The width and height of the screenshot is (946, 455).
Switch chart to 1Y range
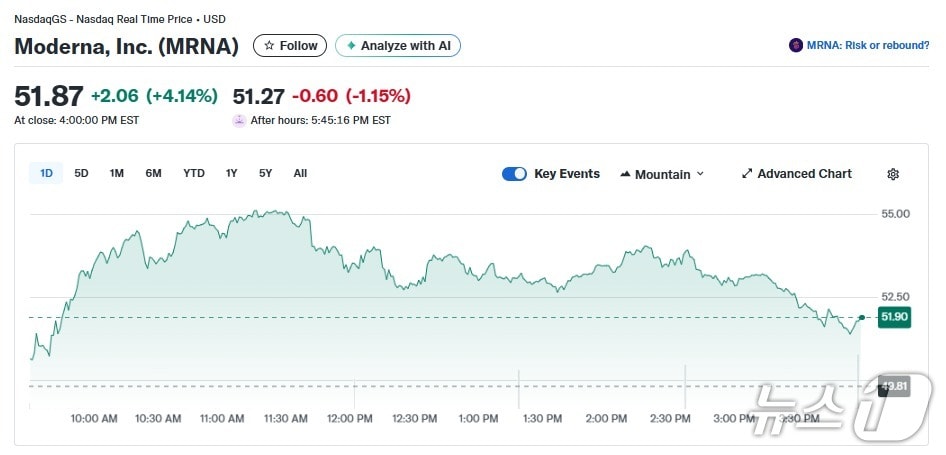(x=231, y=173)
